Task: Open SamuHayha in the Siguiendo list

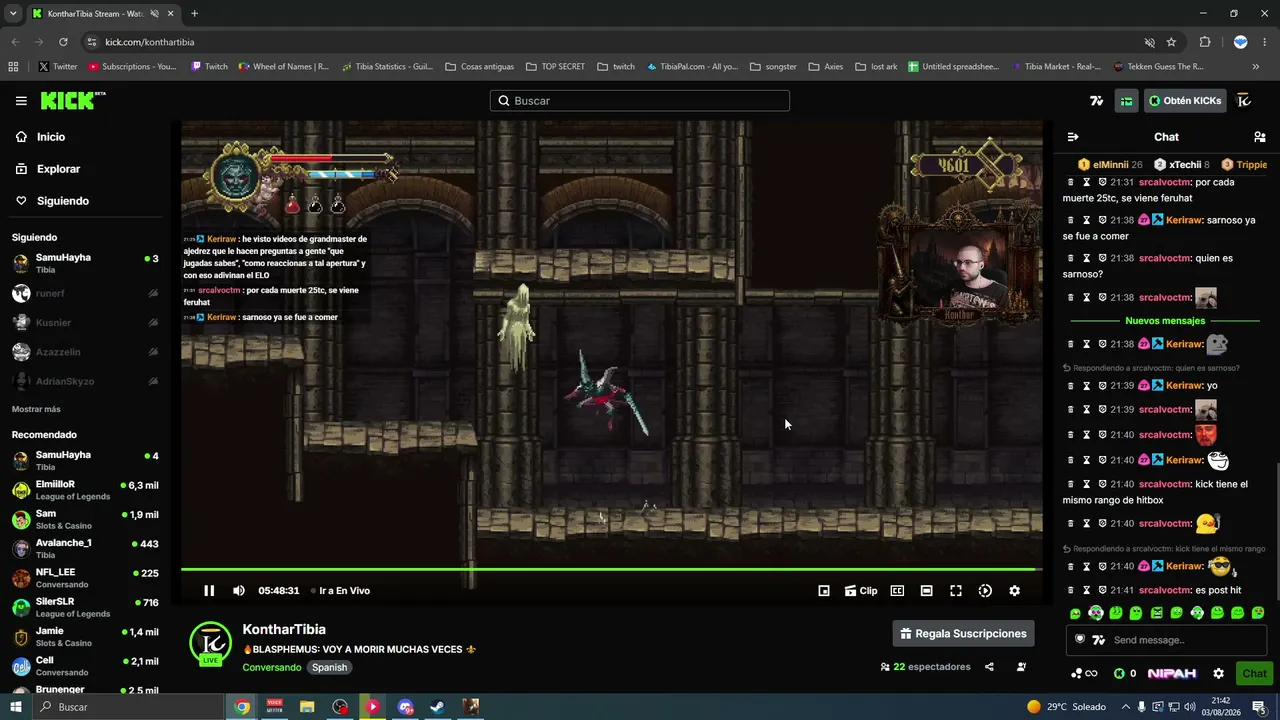Action: point(85,263)
